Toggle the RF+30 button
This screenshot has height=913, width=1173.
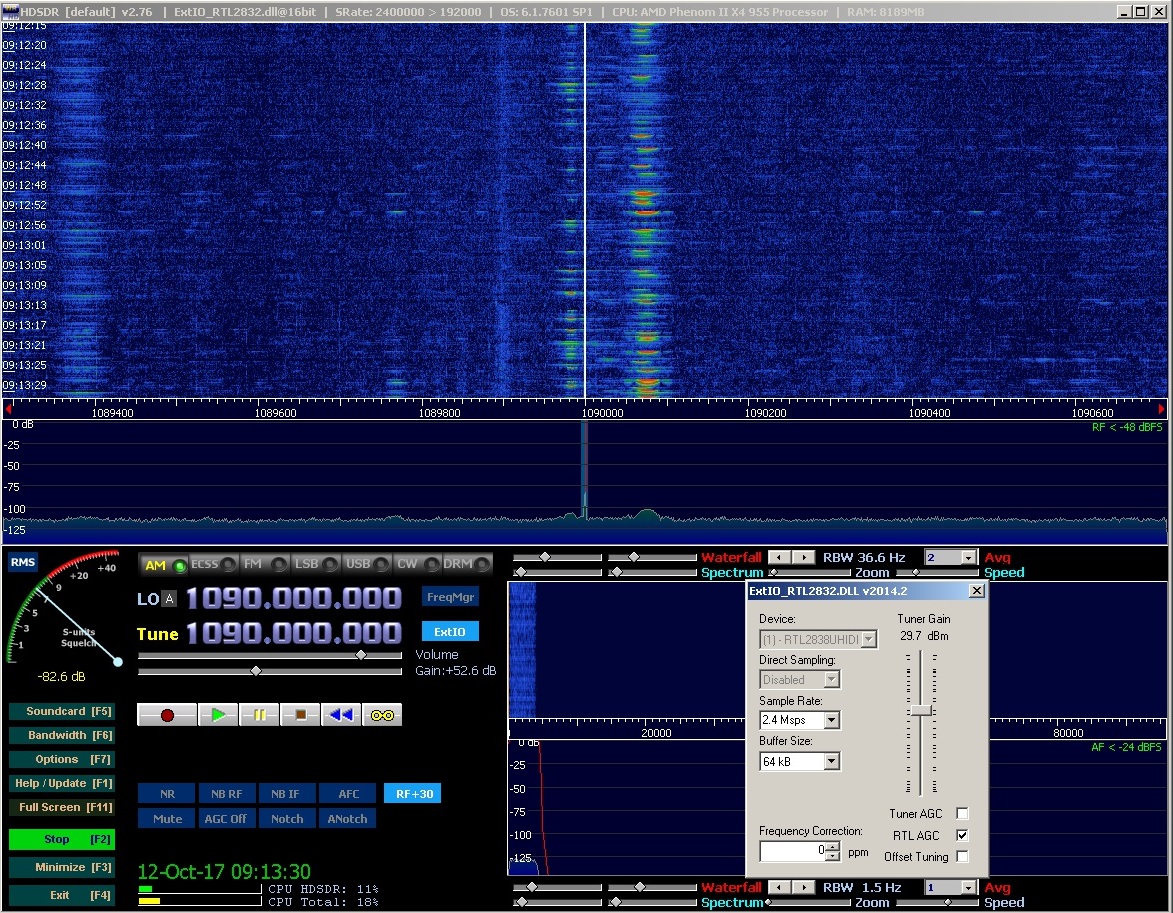pyautogui.click(x=413, y=794)
